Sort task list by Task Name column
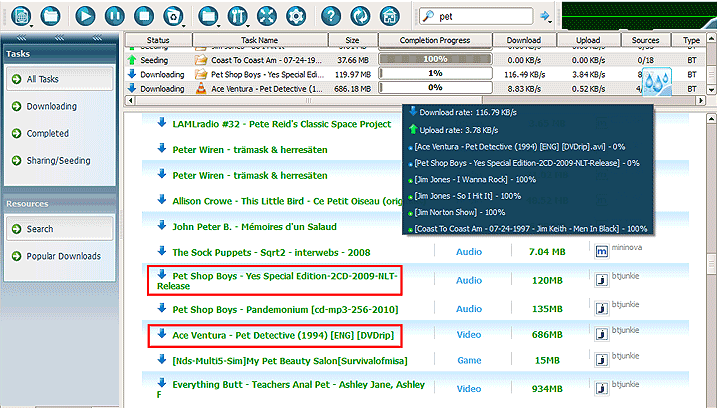The image size is (717, 408). (x=260, y=40)
